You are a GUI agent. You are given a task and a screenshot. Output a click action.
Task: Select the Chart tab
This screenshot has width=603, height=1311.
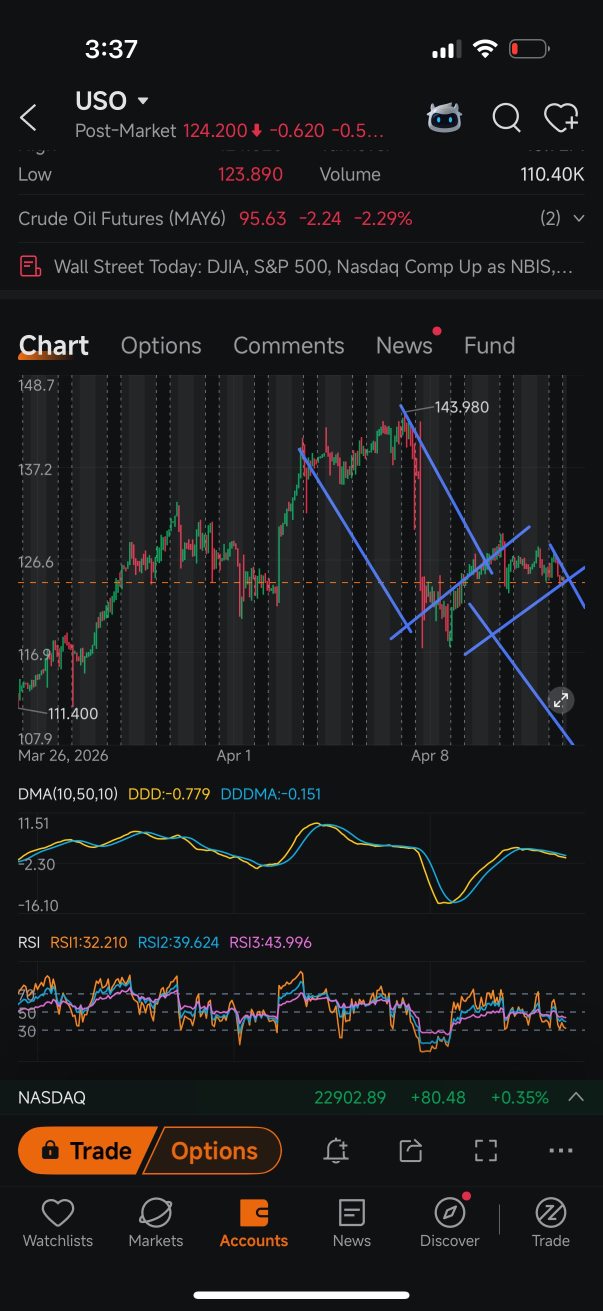[x=54, y=346]
